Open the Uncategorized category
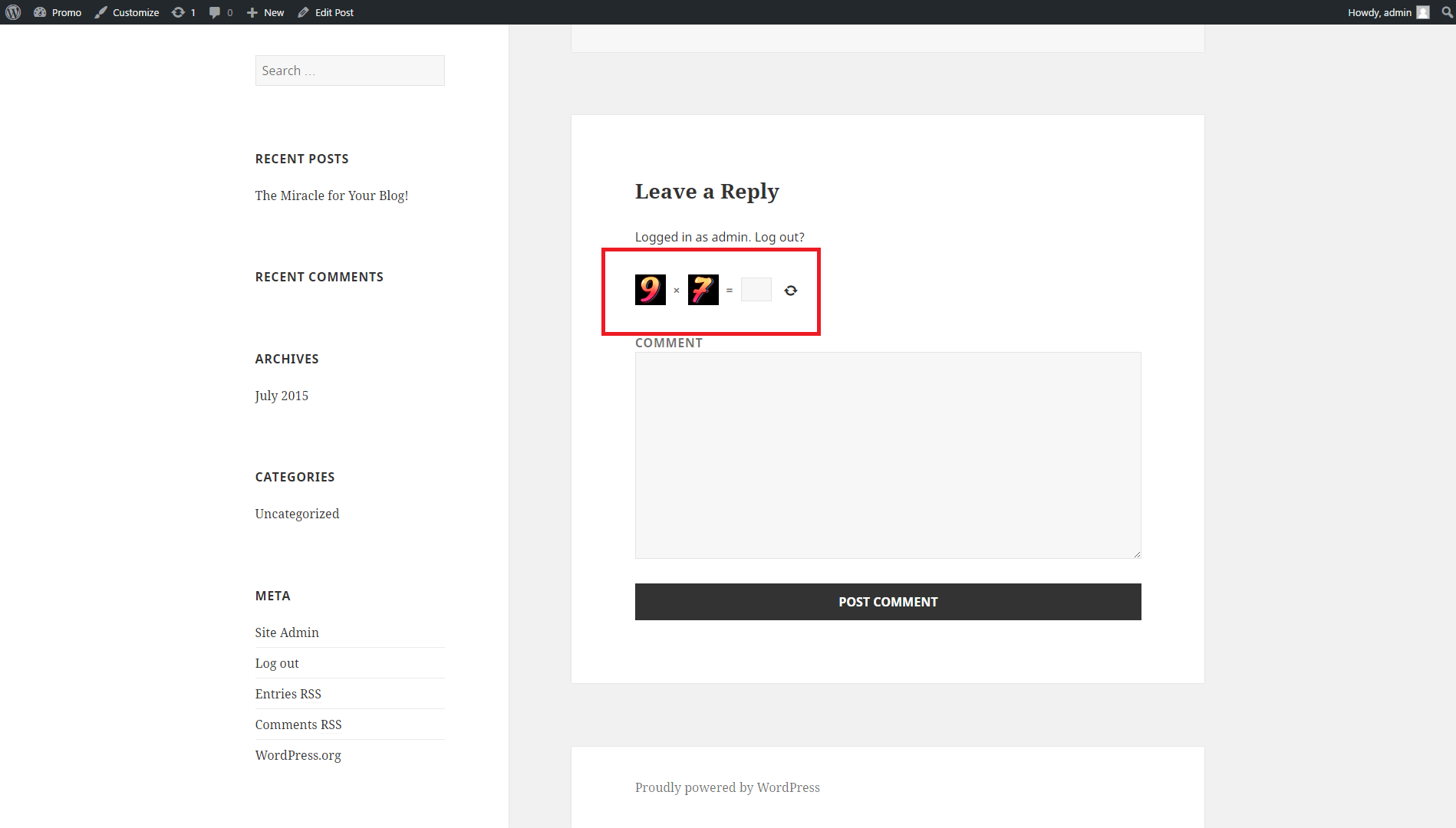Image resolution: width=1456 pixels, height=828 pixels. coord(297,514)
